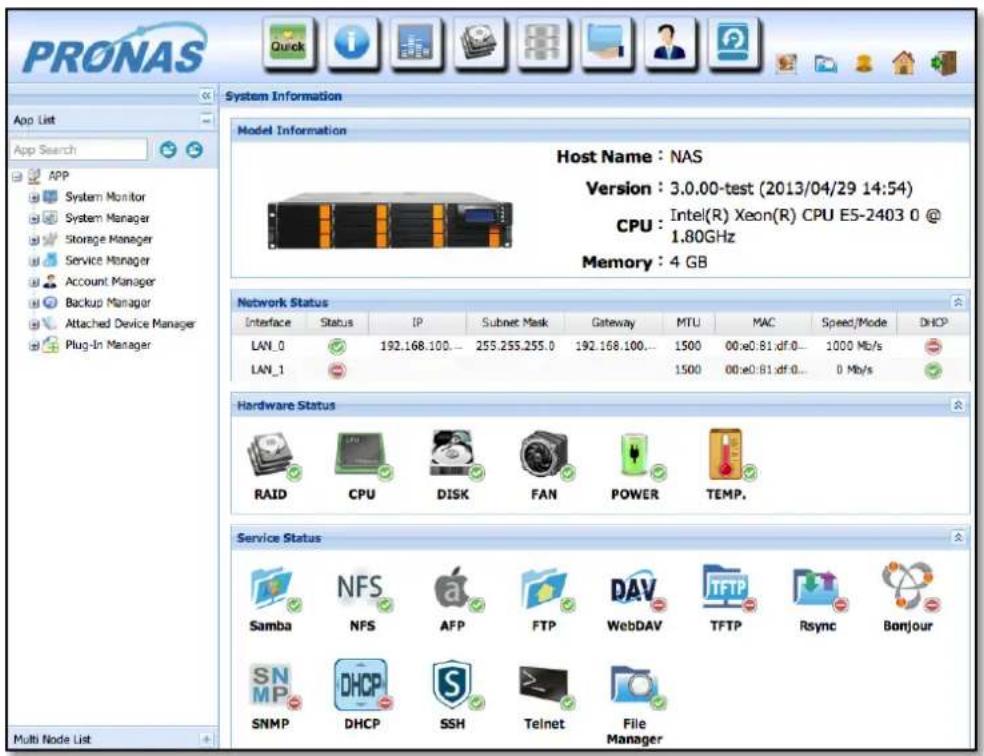
Task: Expand the System Monitor tree node
Action: click(x=34, y=197)
